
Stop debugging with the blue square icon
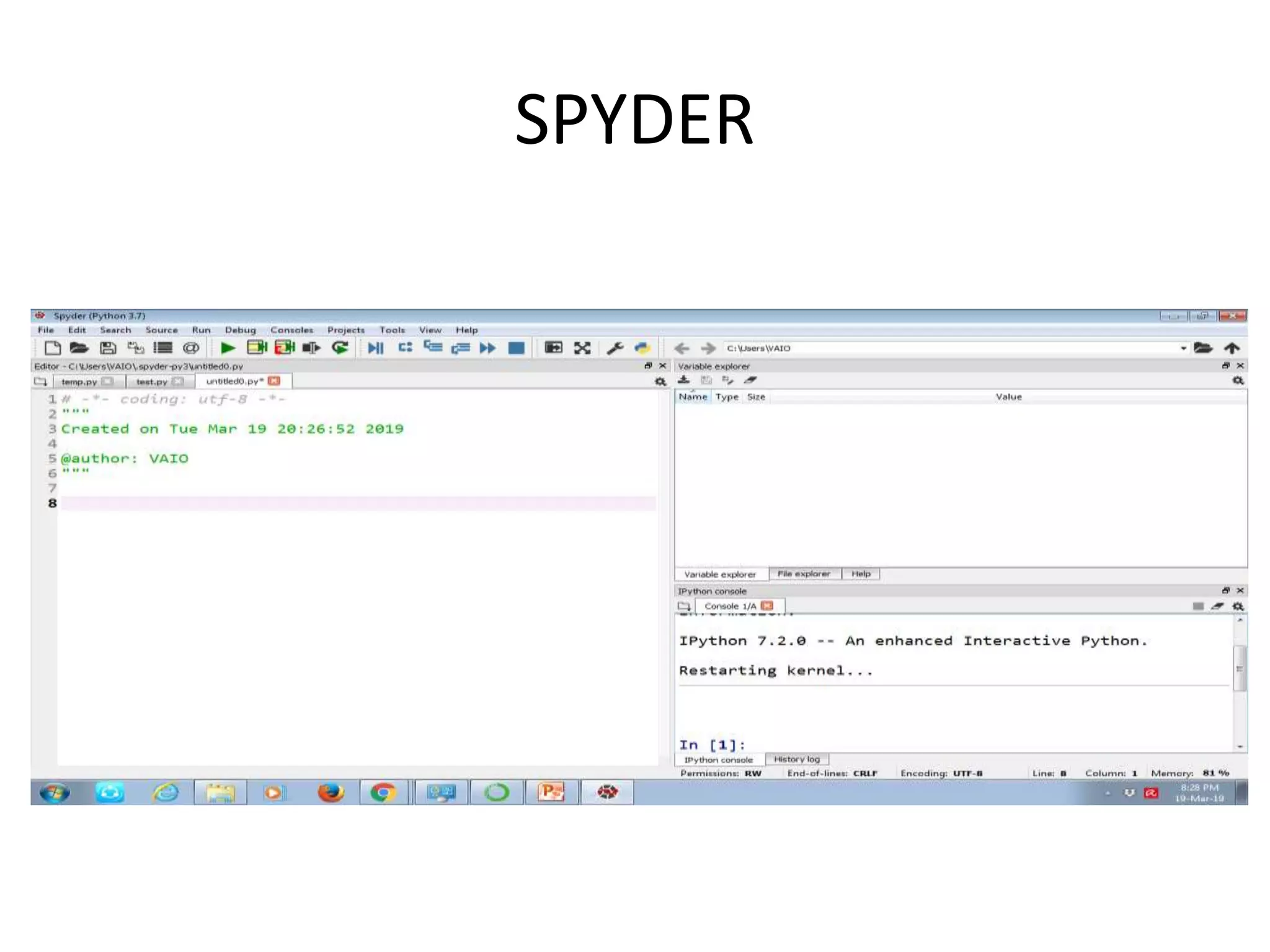(x=516, y=348)
